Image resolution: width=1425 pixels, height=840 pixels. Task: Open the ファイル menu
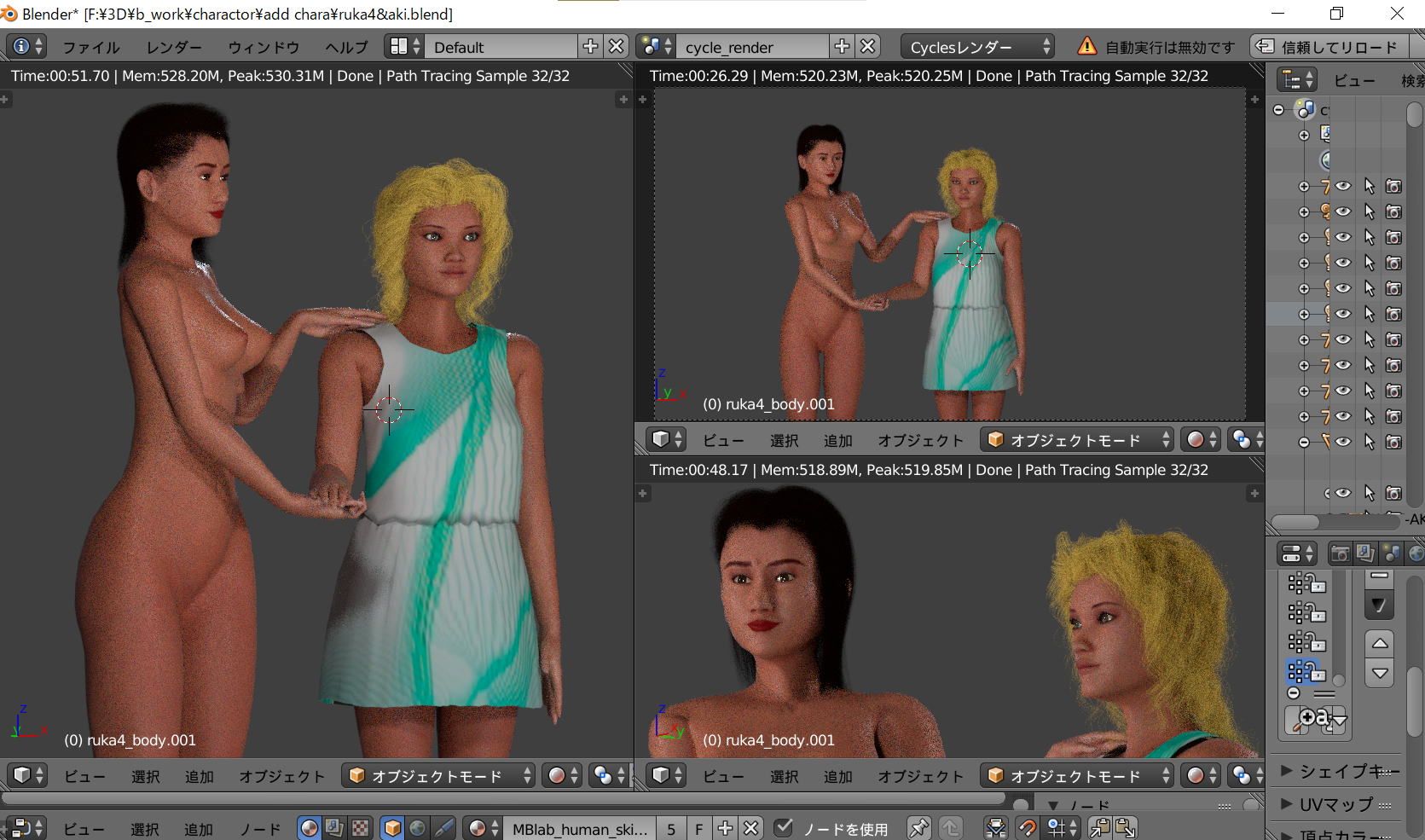coord(90,47)
